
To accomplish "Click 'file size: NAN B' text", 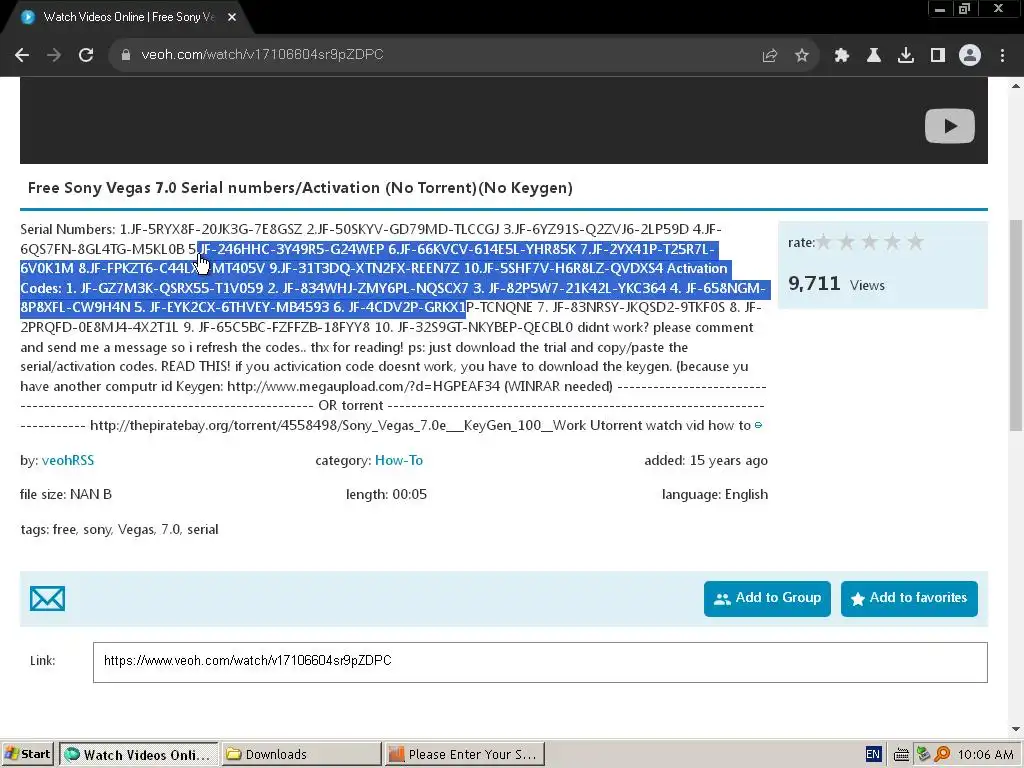I will coord(66,494).
